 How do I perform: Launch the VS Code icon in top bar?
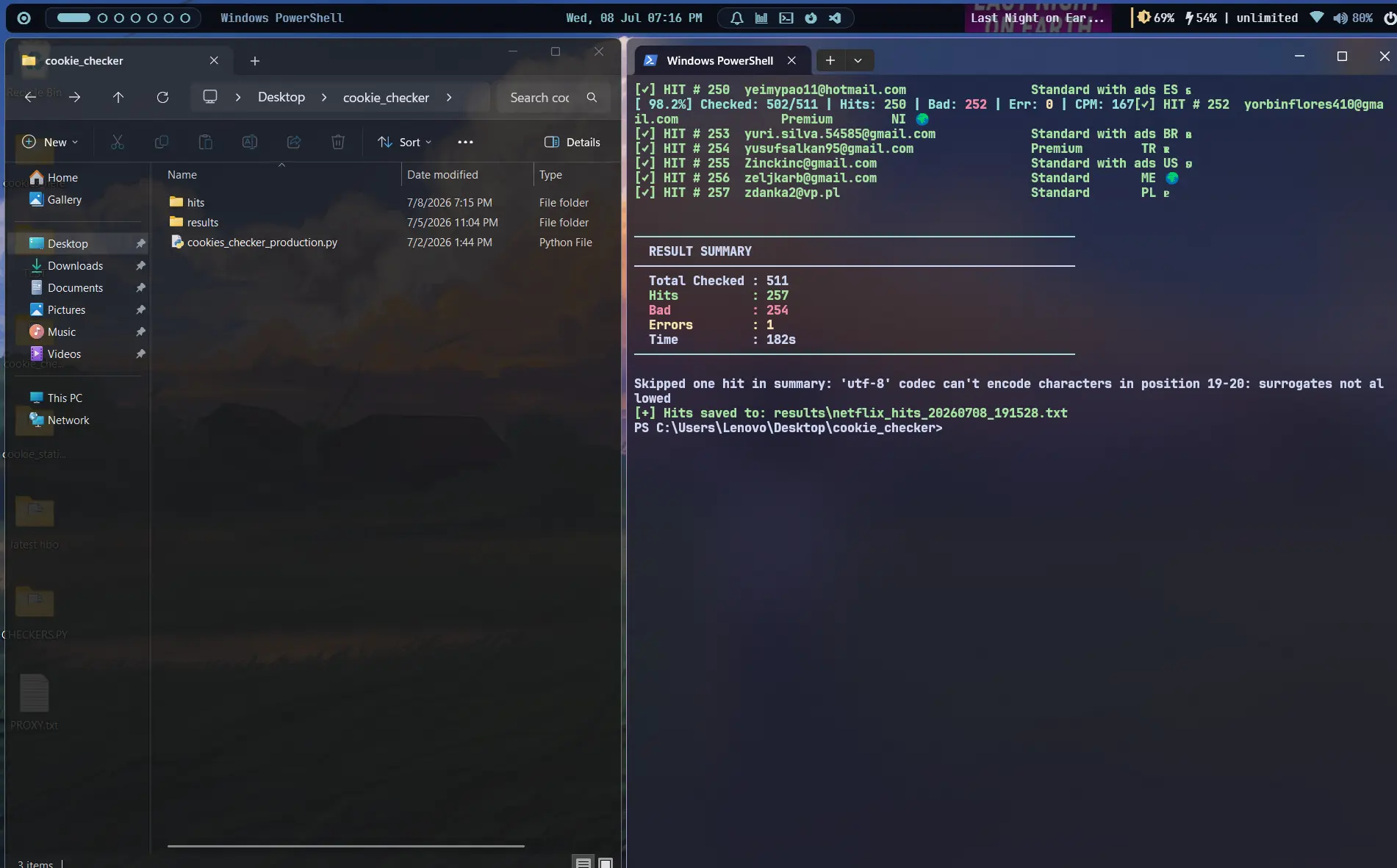pos(835,18)
